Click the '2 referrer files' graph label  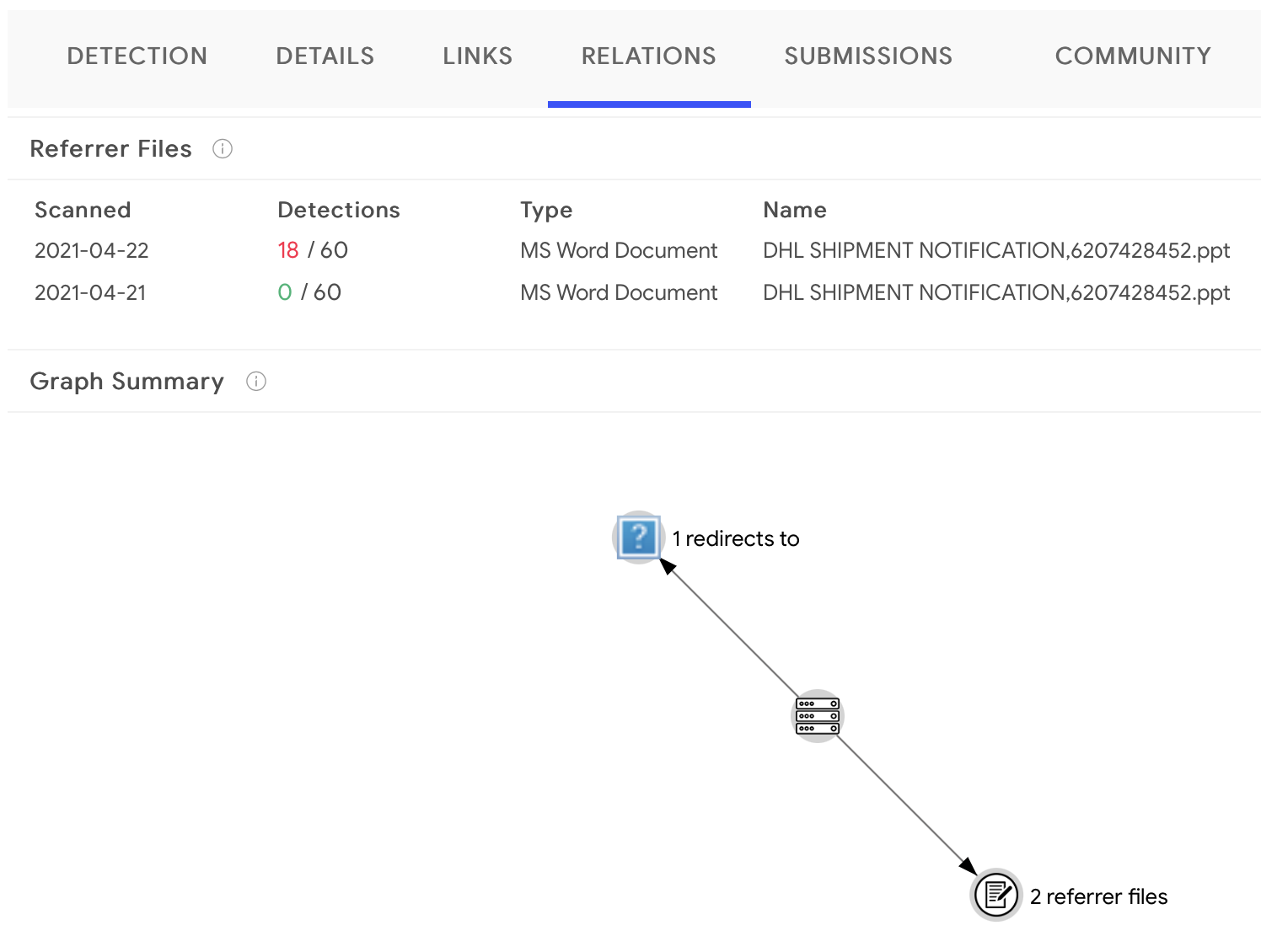[x=1098, y=897]
